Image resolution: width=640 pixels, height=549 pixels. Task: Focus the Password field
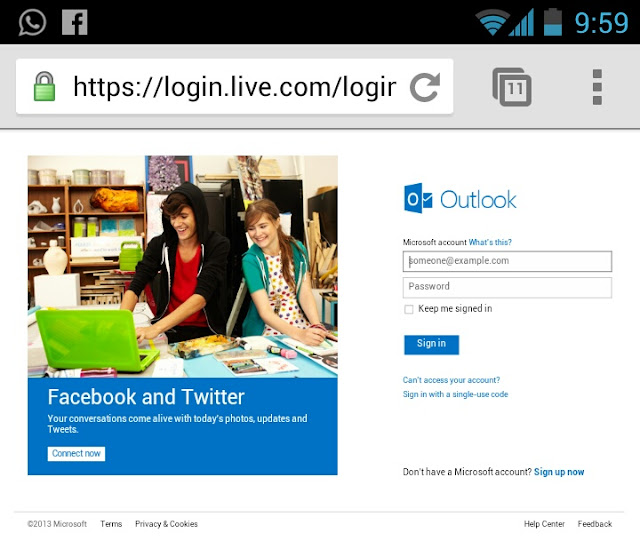pos(507,287)
